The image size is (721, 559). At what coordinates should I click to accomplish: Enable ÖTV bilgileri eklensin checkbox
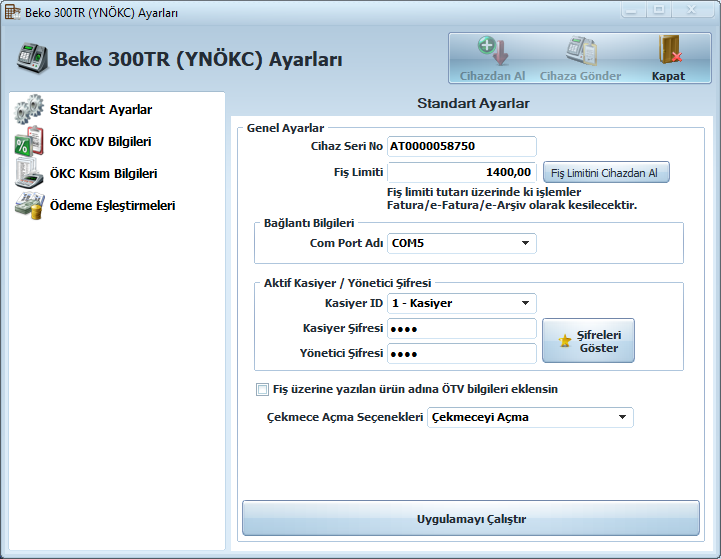pyautogui.click(x=263, y=389)
